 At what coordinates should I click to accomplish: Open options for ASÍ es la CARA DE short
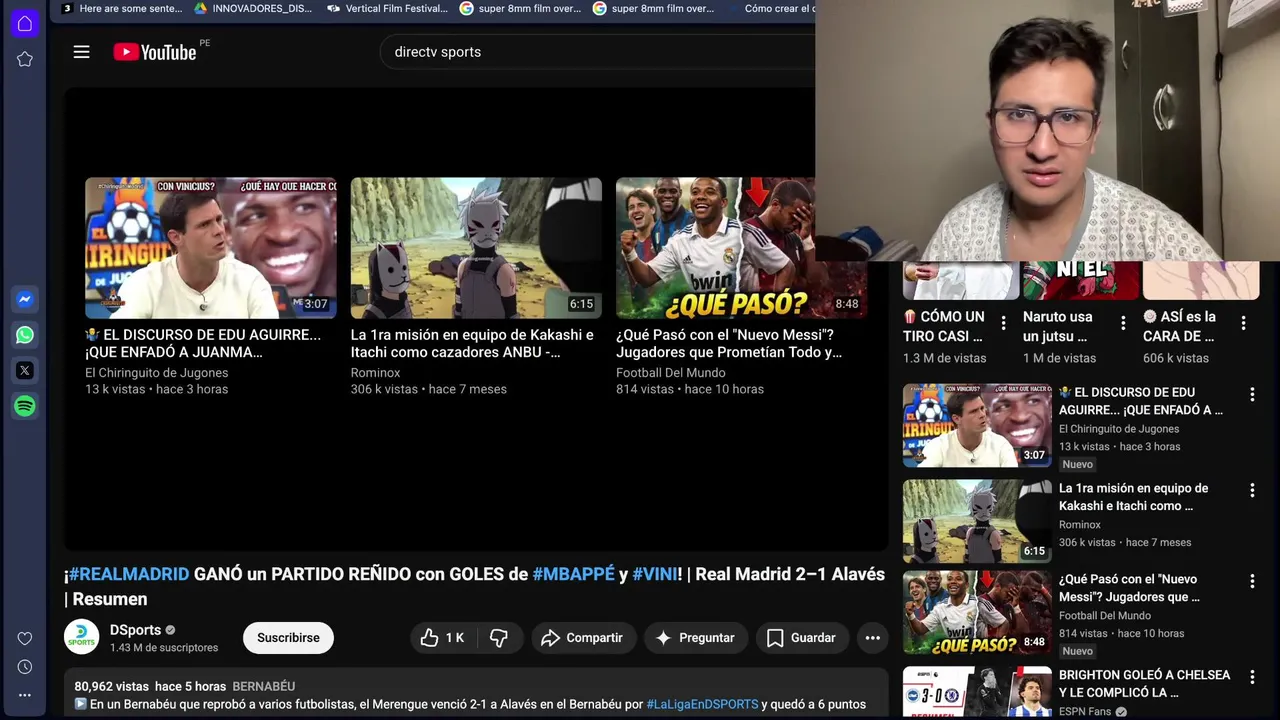coord(1243,323)
